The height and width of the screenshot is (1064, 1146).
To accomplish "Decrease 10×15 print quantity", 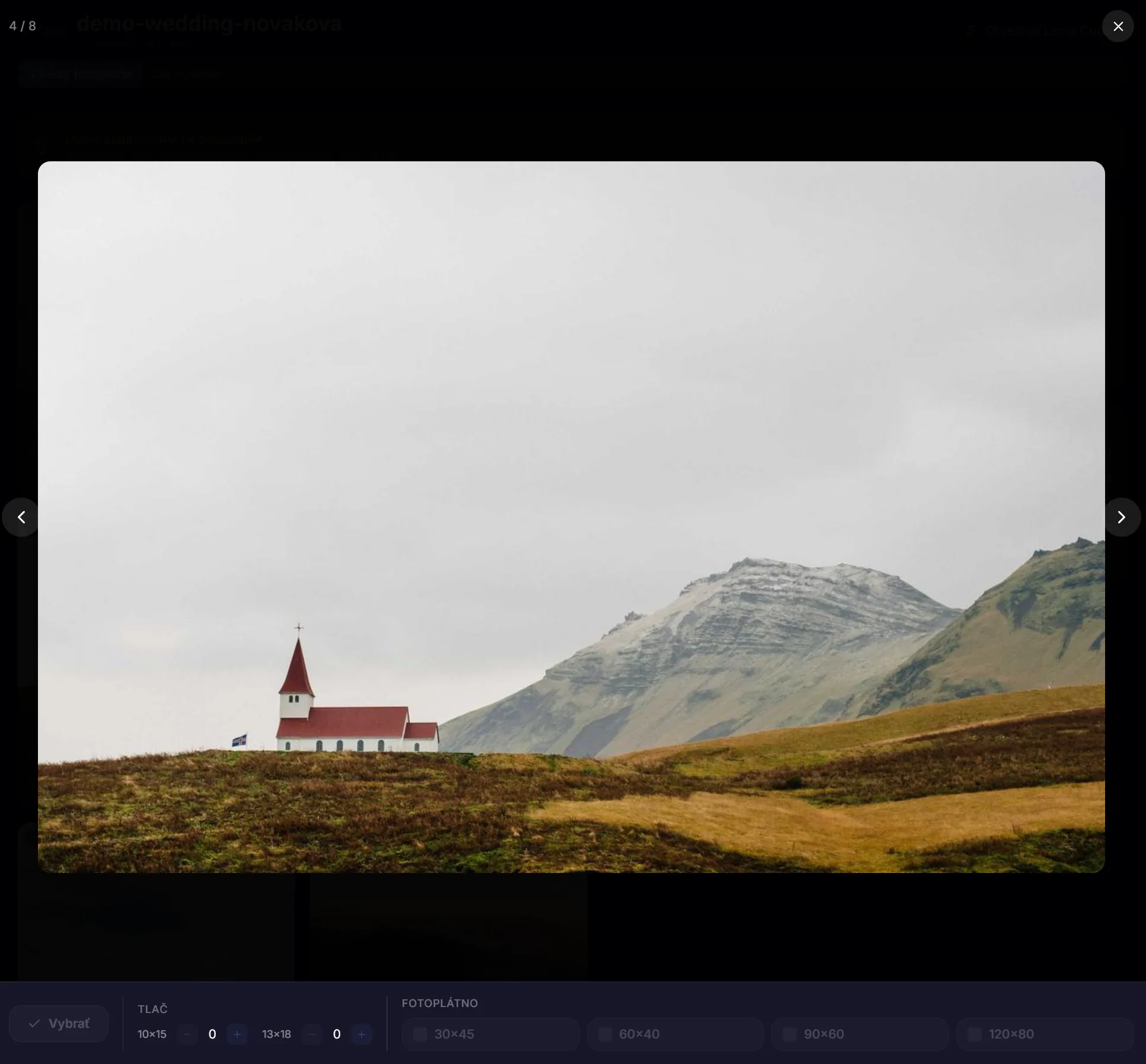I will [187, 1034].
